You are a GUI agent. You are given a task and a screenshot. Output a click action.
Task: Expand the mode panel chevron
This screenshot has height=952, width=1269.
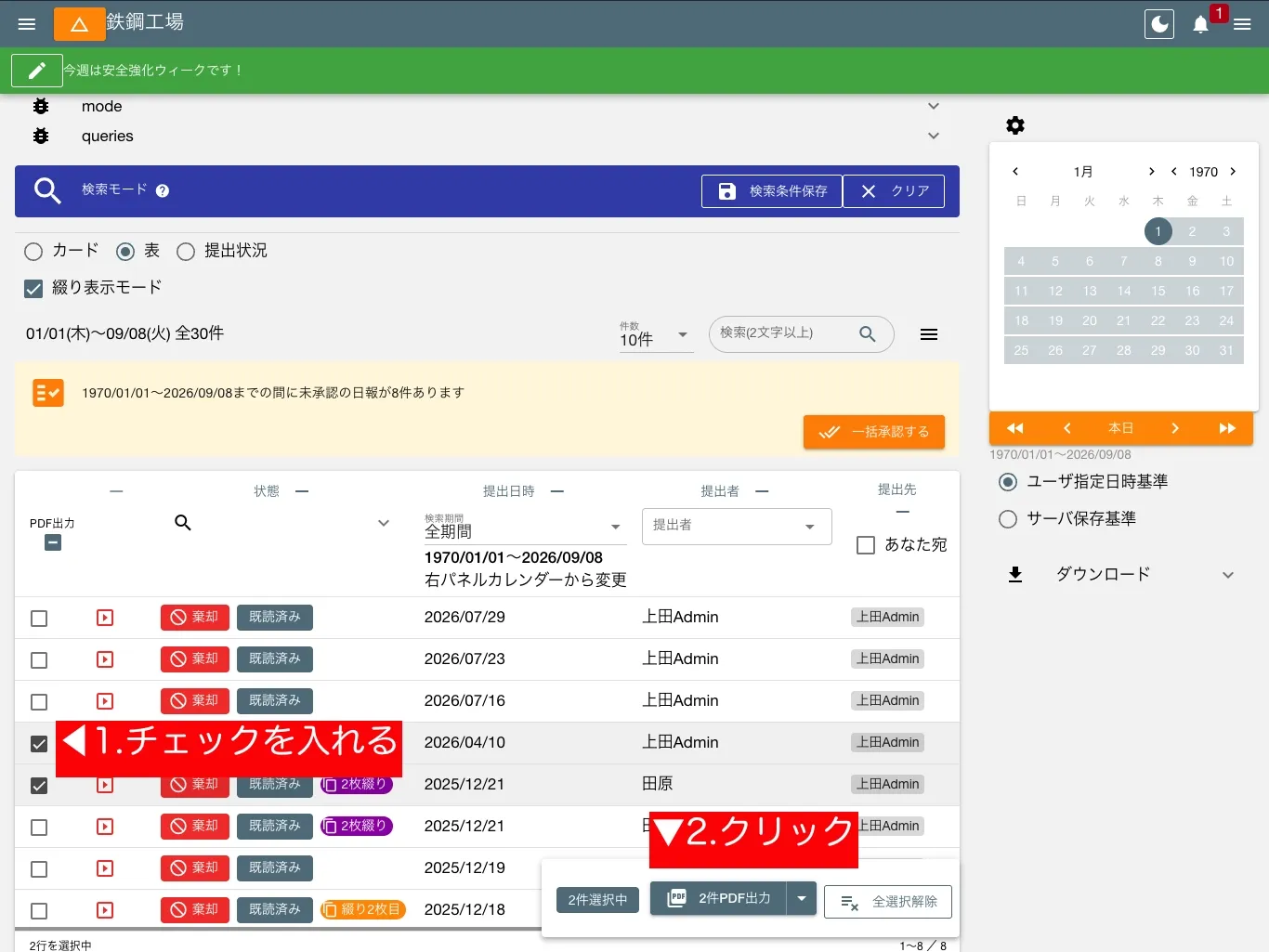[x=934, y=106]
